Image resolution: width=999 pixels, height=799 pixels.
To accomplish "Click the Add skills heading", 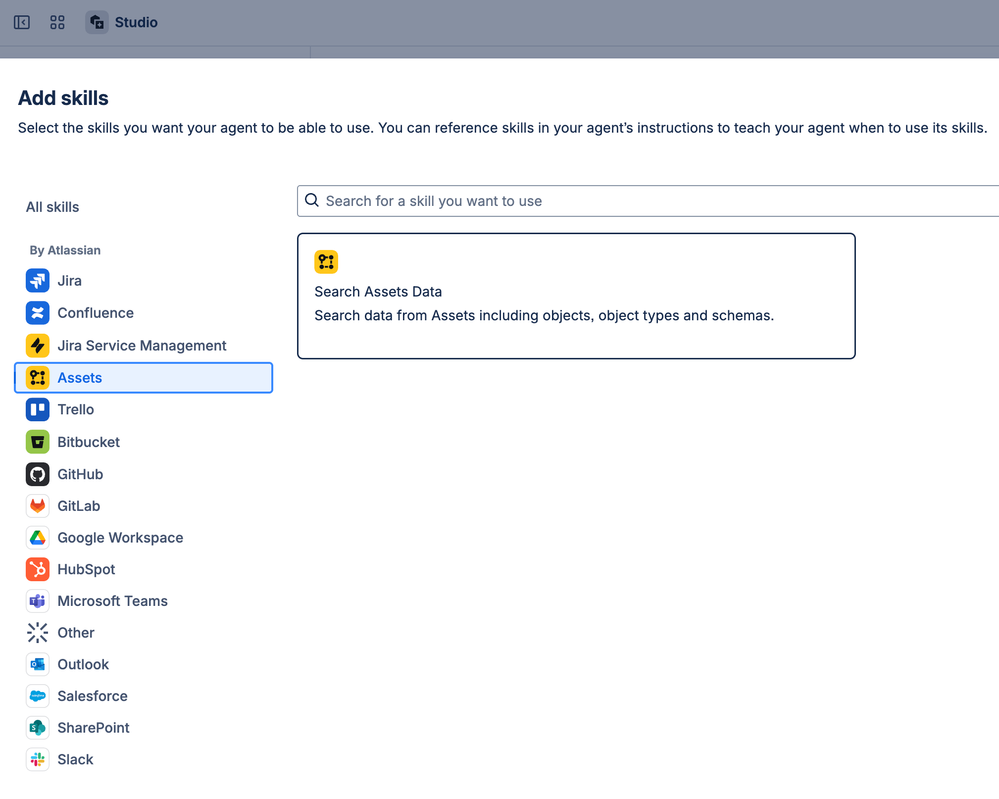I will 63,98.
